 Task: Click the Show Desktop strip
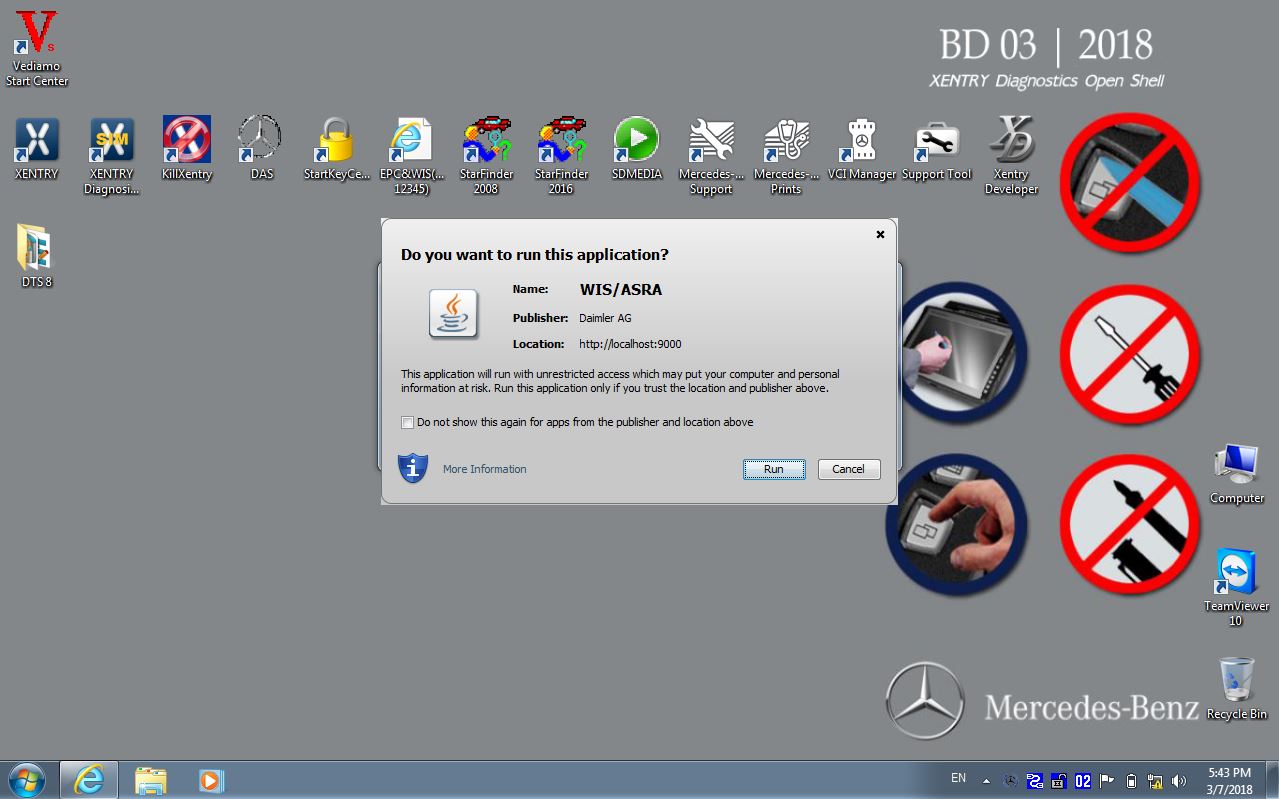pos(1272,780)
